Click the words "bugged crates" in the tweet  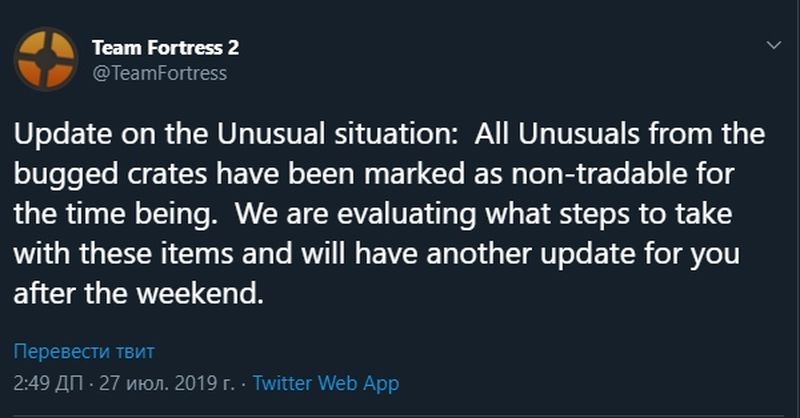coord(110,175)
